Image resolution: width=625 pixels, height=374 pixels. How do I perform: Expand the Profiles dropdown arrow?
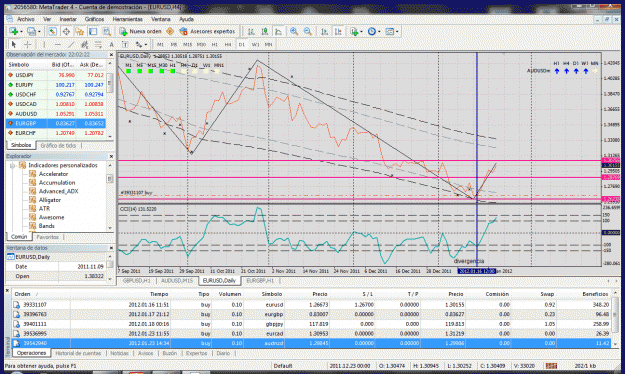39,31
